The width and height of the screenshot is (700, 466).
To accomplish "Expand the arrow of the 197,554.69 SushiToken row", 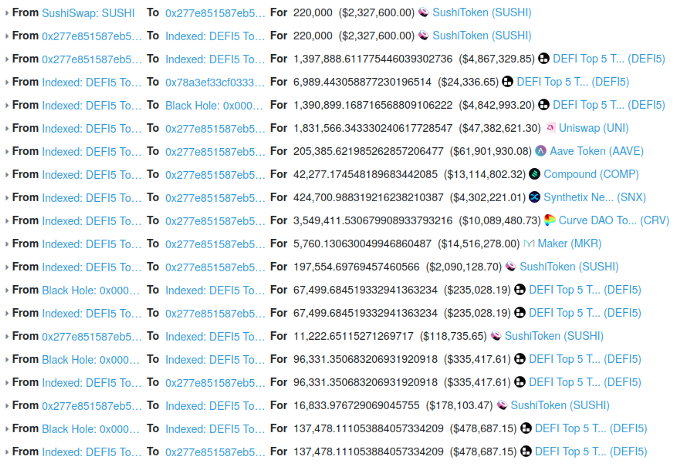I will tap(6, 267).
